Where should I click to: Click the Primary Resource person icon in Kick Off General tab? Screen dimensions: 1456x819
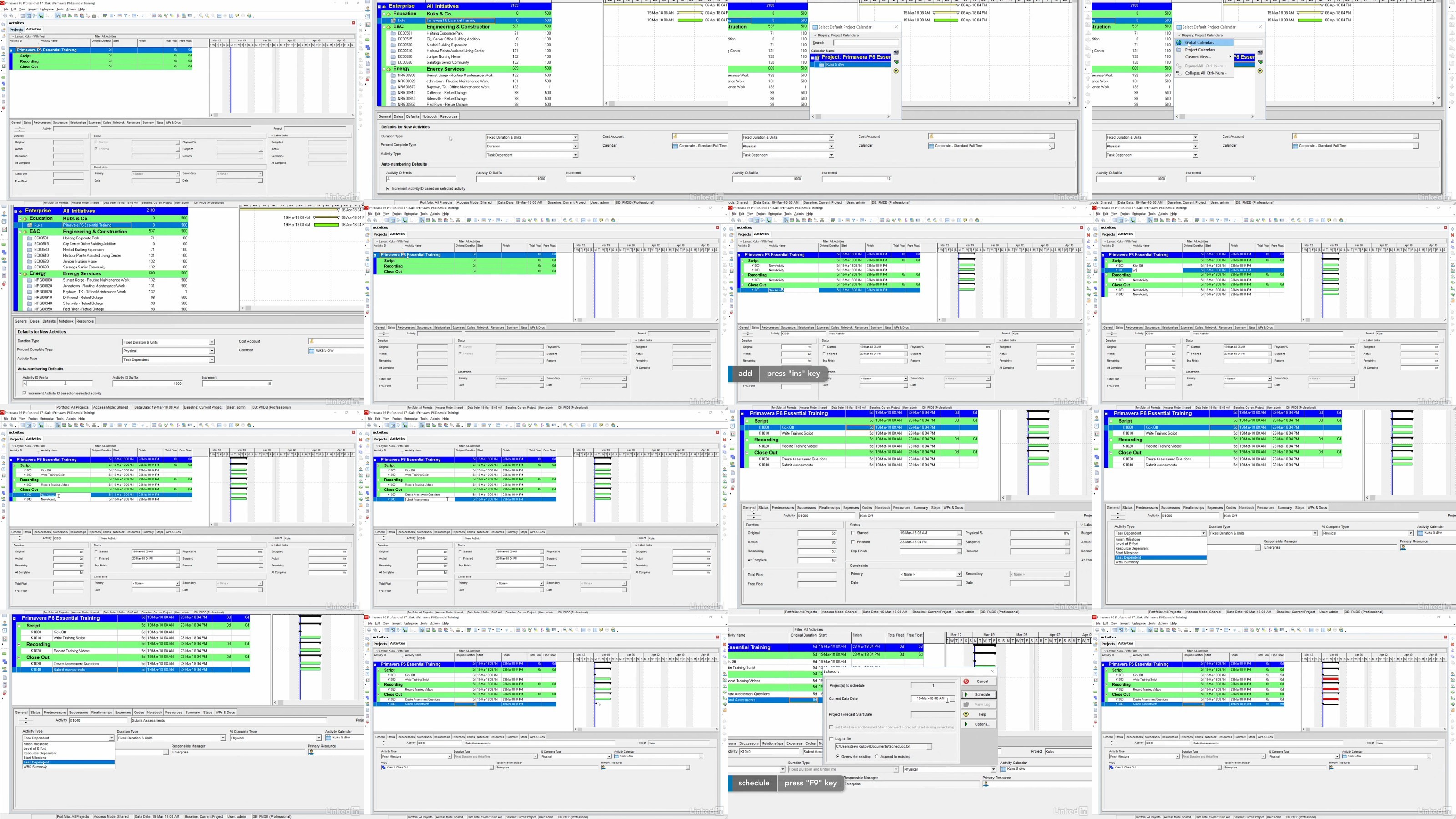point(1403,547)
